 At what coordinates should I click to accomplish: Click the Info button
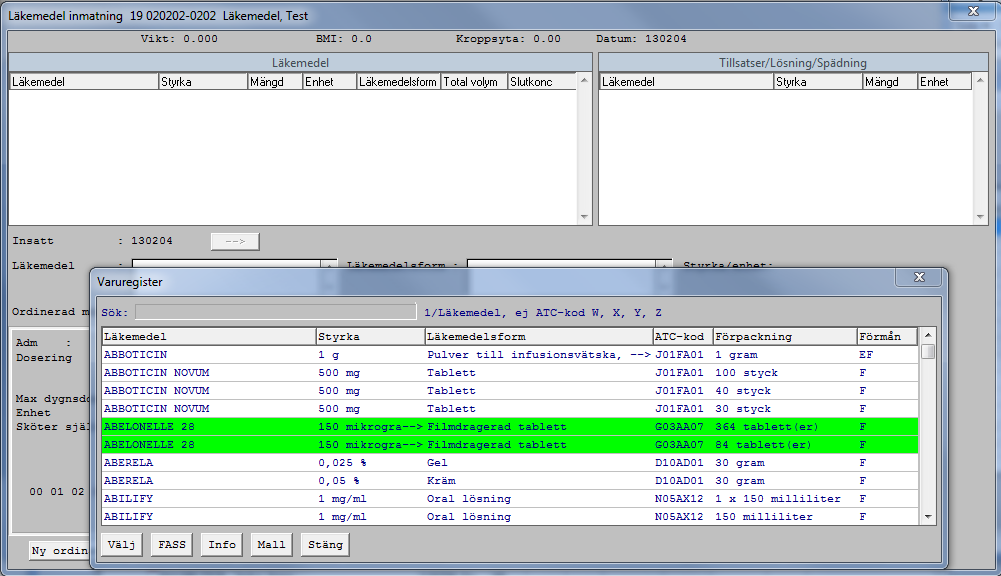222,545
